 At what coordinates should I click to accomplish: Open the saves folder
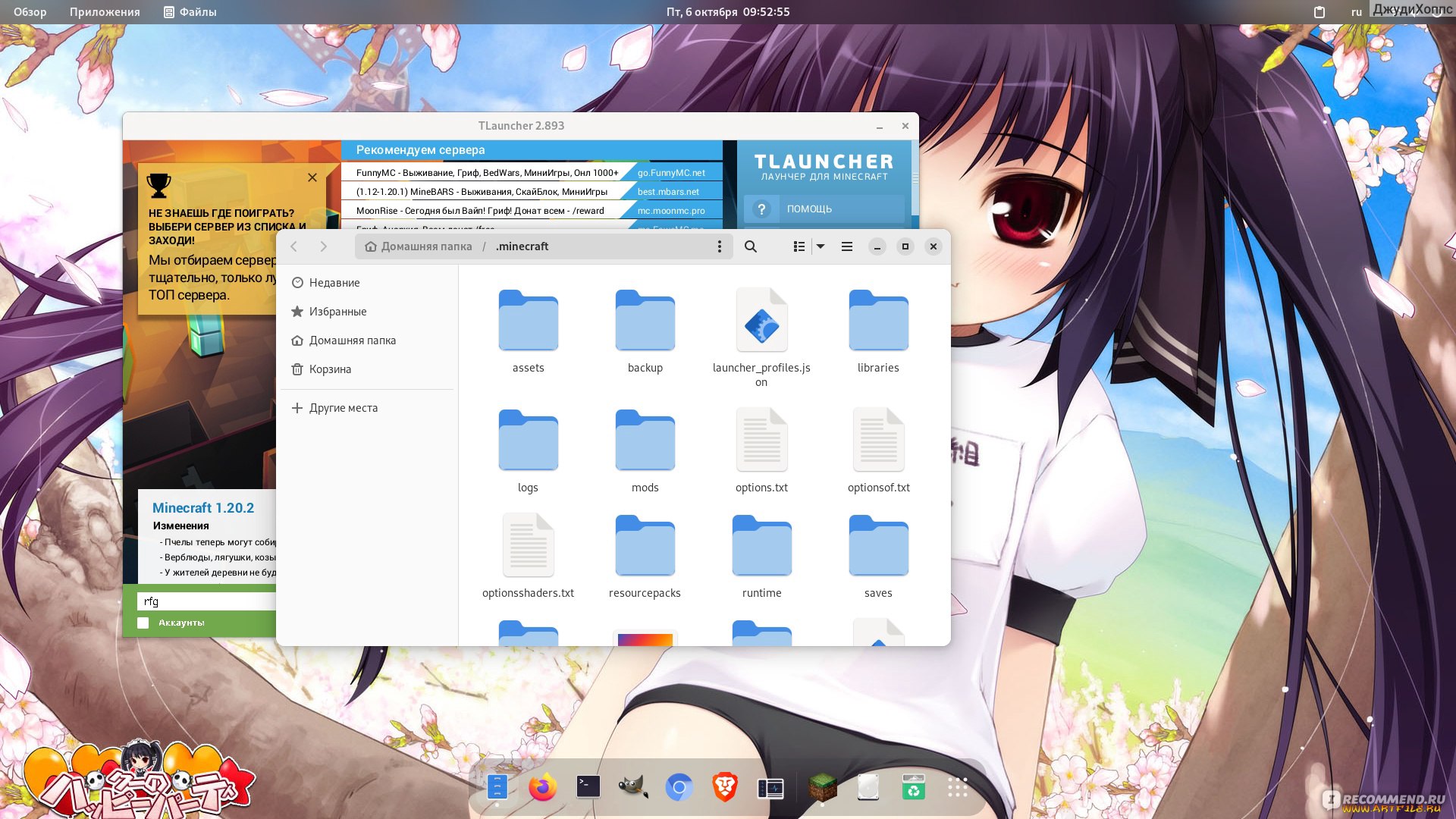878,557
